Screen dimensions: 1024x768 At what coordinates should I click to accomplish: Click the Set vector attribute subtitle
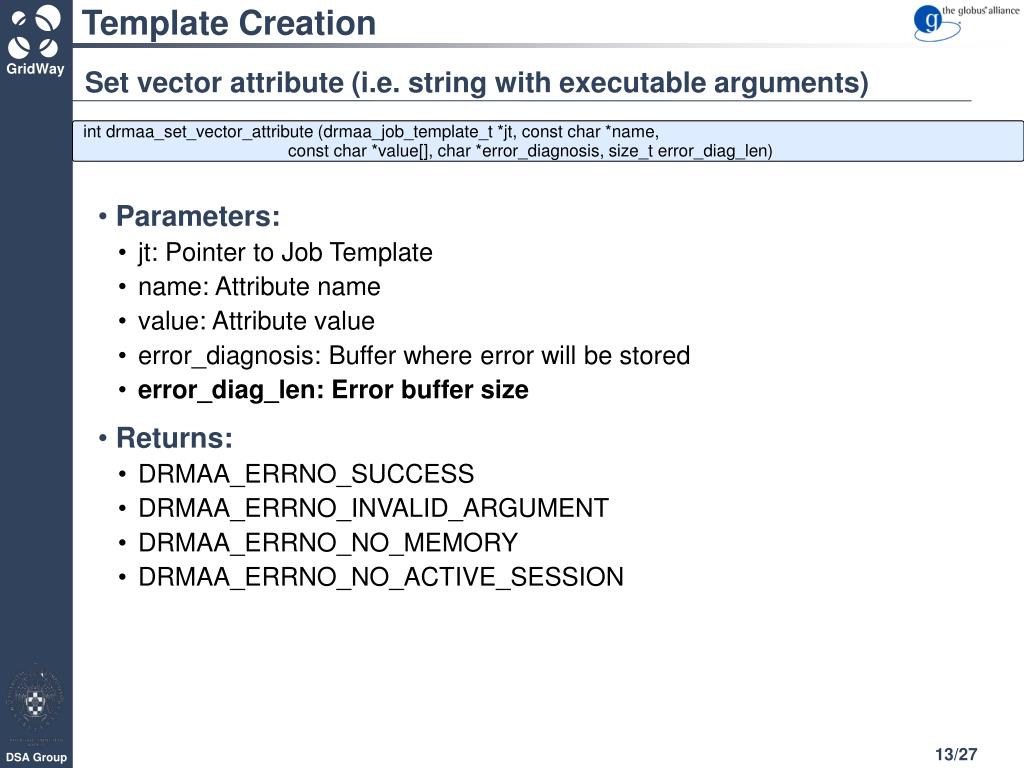coord(476,83)
